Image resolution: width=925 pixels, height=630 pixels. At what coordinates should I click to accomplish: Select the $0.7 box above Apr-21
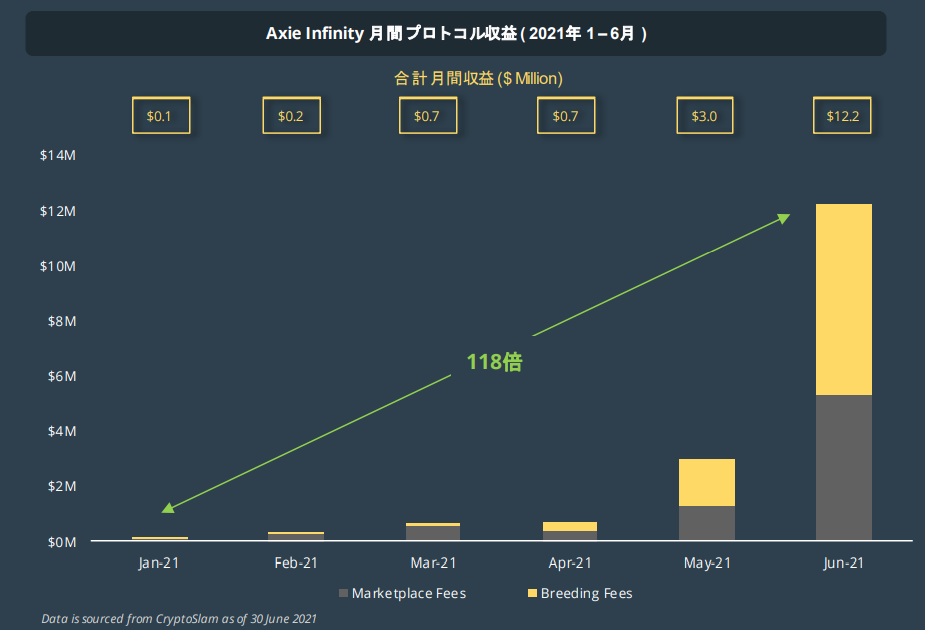[566, 116]
